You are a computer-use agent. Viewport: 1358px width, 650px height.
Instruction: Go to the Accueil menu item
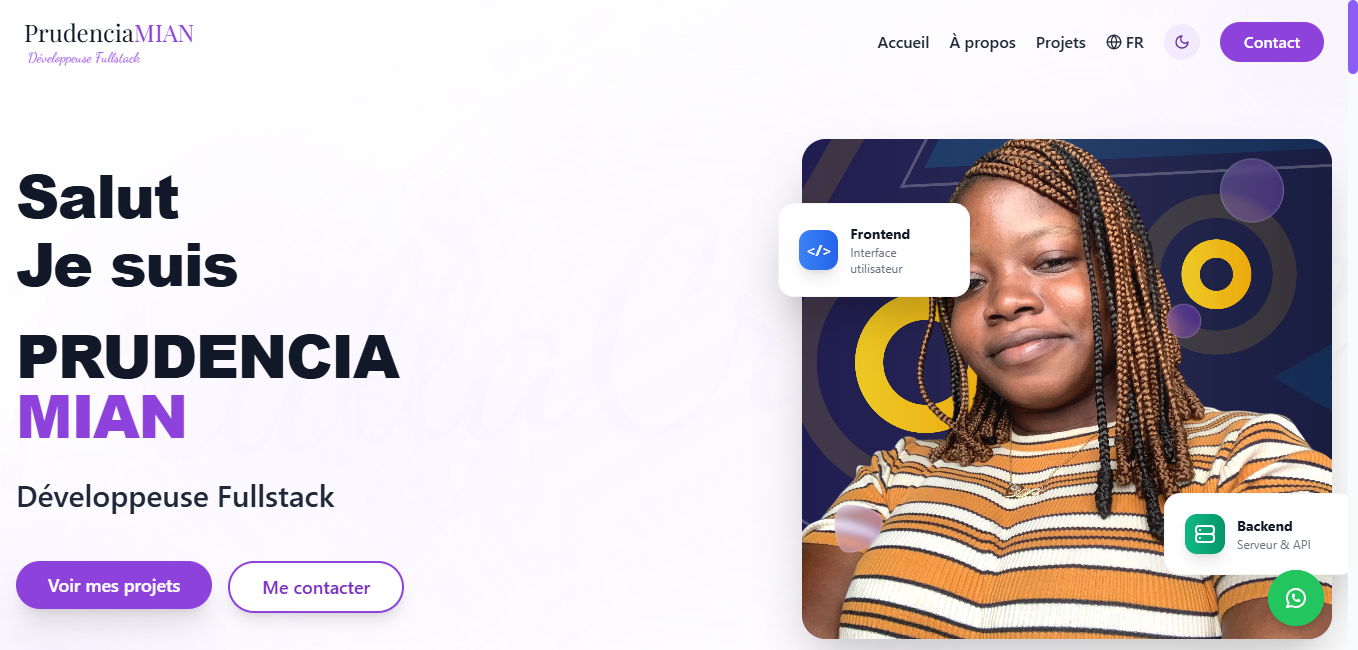[903, 42]
